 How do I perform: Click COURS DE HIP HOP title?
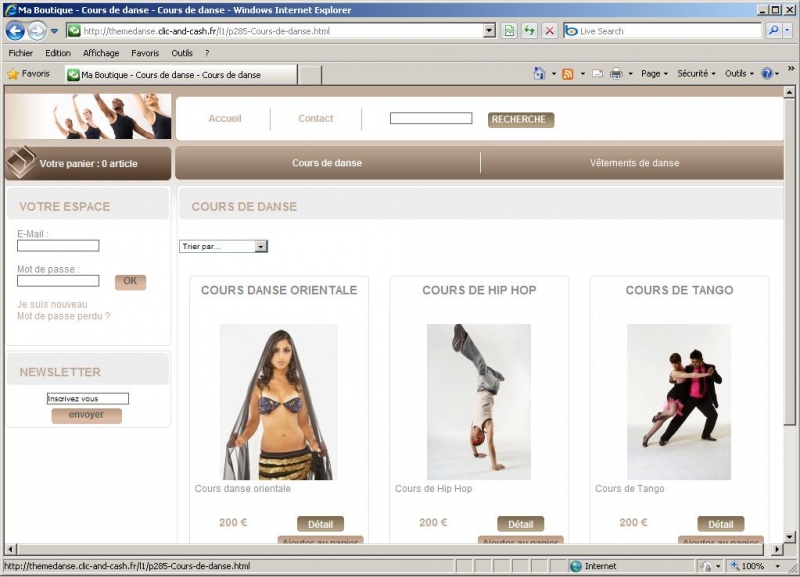tap(479, 290)
